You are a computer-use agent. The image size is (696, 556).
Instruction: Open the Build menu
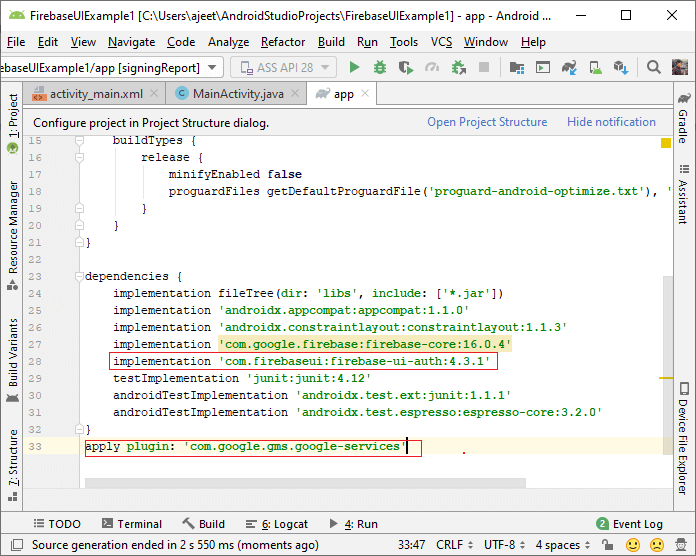pyautogui.click(x=331, y=42)
